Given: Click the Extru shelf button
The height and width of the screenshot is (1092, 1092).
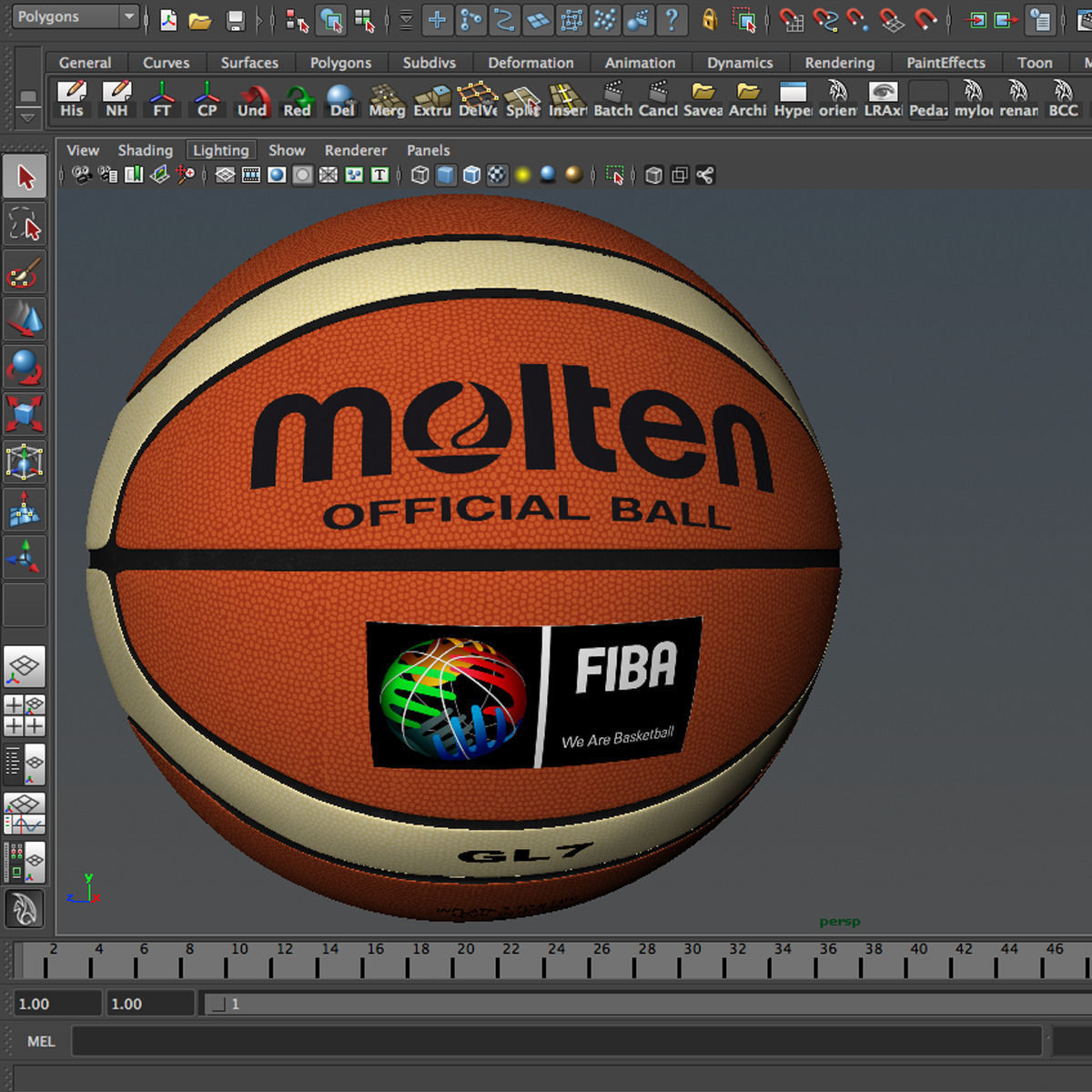Looking at the screenshot, I should [x=432, y=99].
